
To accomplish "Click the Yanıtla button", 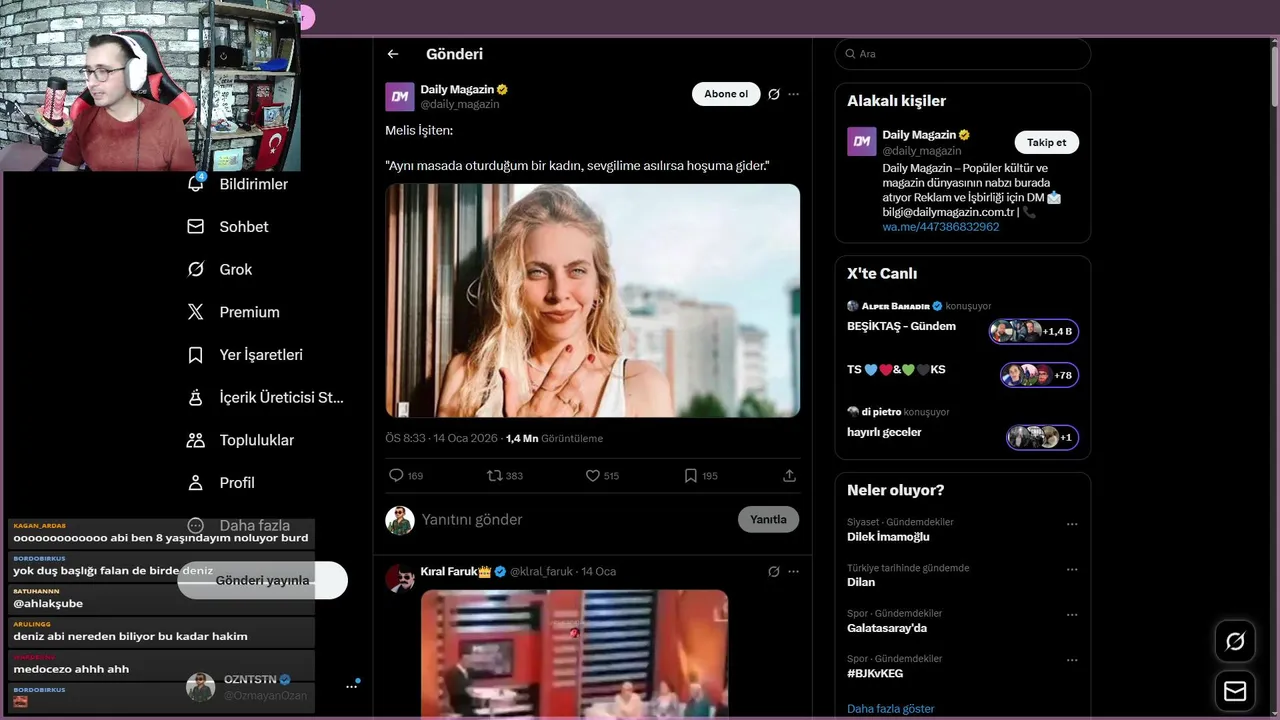I will [768, 520].
